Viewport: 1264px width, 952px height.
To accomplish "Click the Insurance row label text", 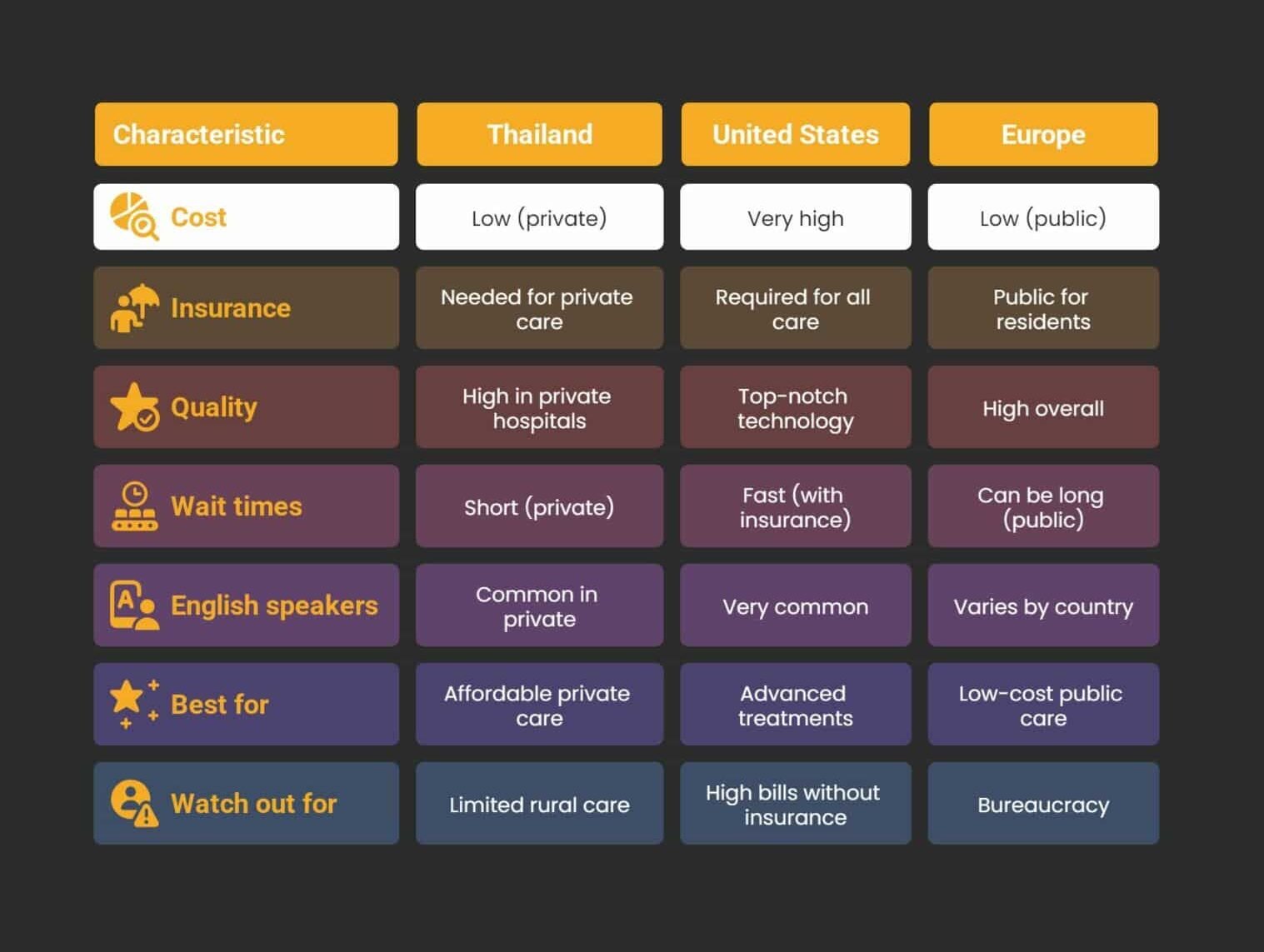I will pyautogui.click(x=231, y=308).
